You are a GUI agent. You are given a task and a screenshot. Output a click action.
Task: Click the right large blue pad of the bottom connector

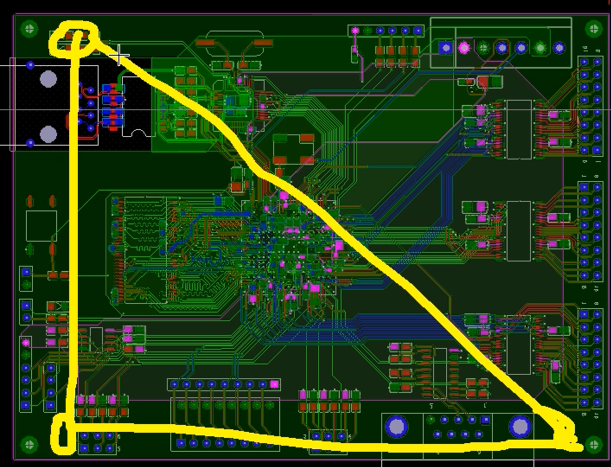tap(519, 427)
